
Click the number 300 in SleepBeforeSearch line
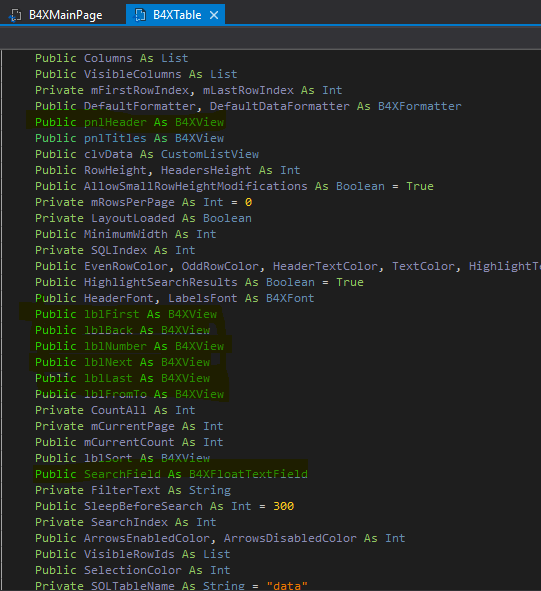pyautogui.click(x=284, y=506)
